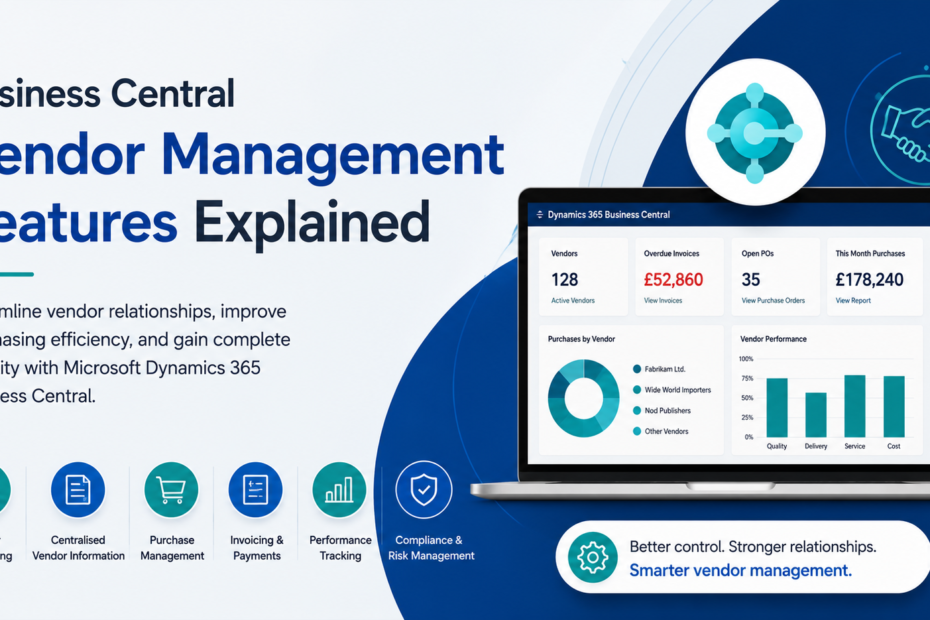The height and width of the screenshot is (620, 930).
Task: Click the Microsoft Dynamics 365 description line
Action: click(130, 368)
